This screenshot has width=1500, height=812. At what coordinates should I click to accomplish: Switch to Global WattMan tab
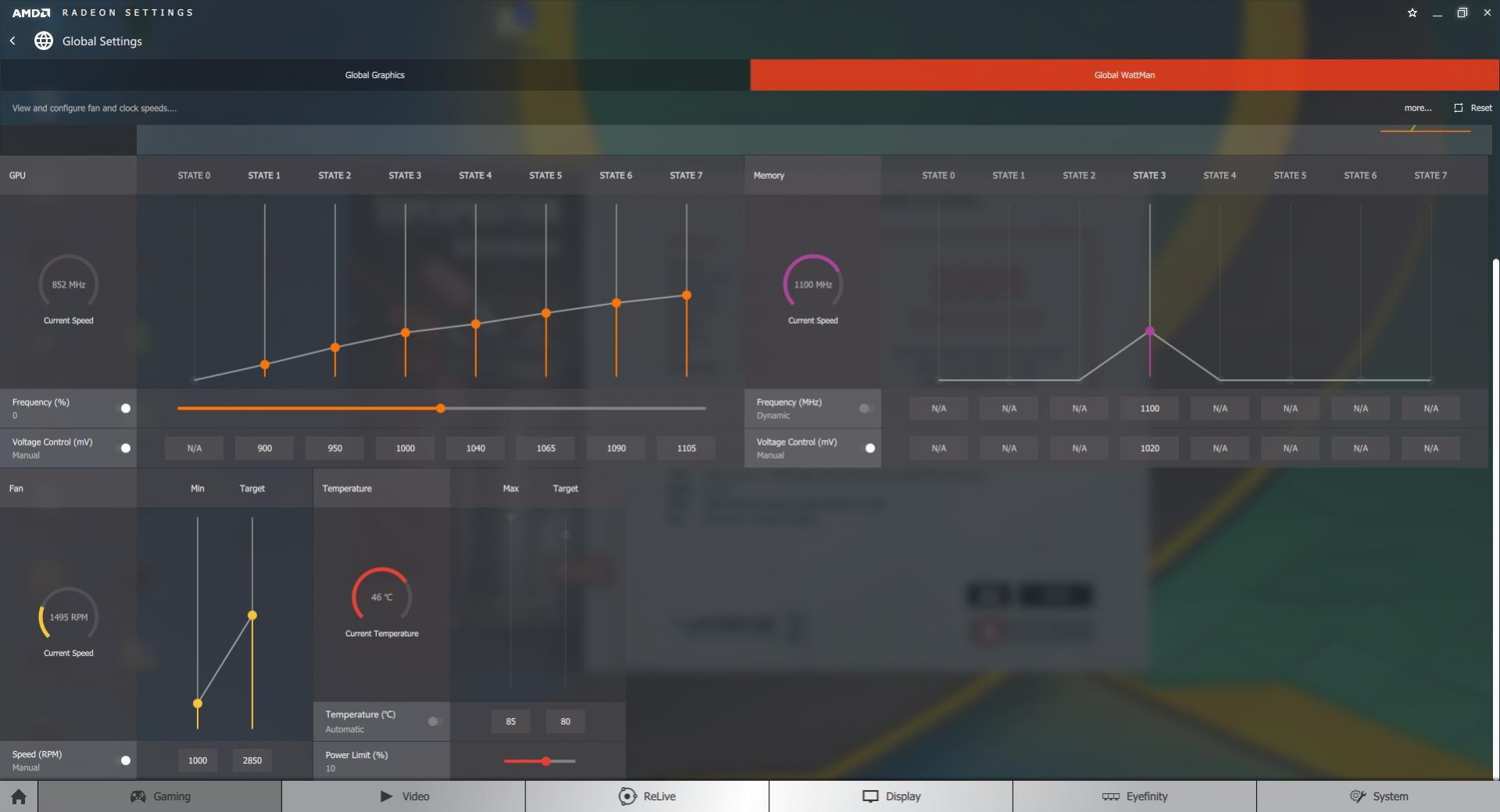coord(1125,75)
